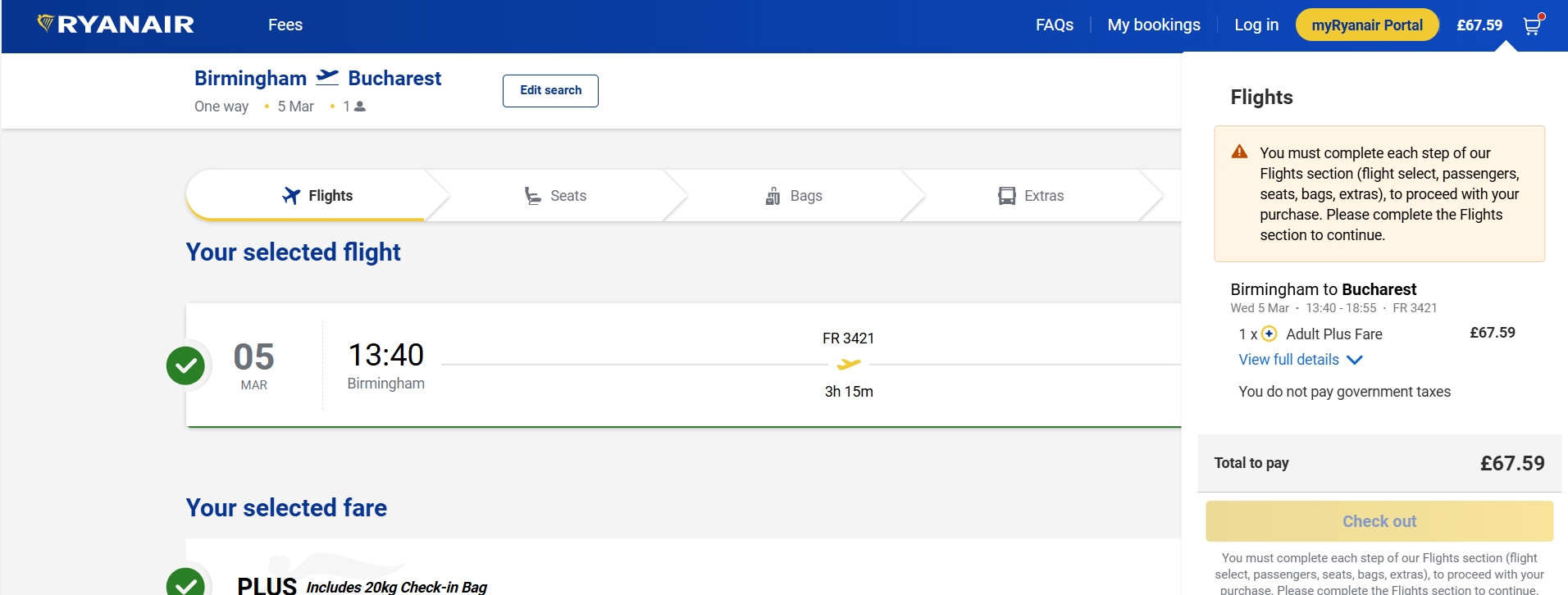The image size is (1568, 595).
Task: Click the FR 3421 flight number on card
Action: (x=849, y=338)
